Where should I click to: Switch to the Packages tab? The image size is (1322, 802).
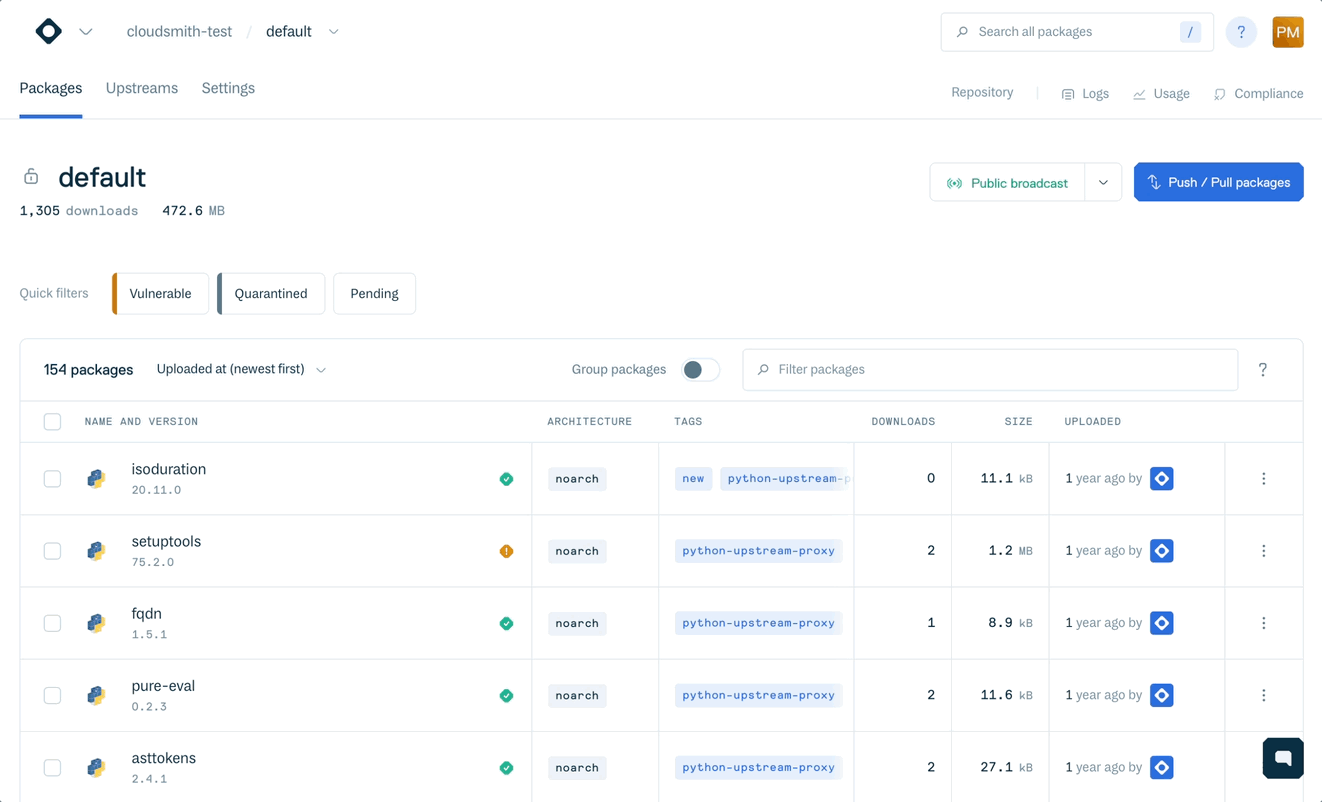coord(51,88)
